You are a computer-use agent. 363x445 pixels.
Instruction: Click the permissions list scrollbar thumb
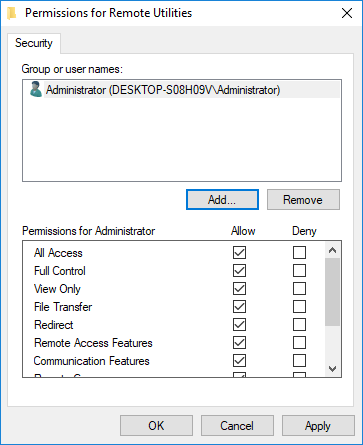[332, 292]
